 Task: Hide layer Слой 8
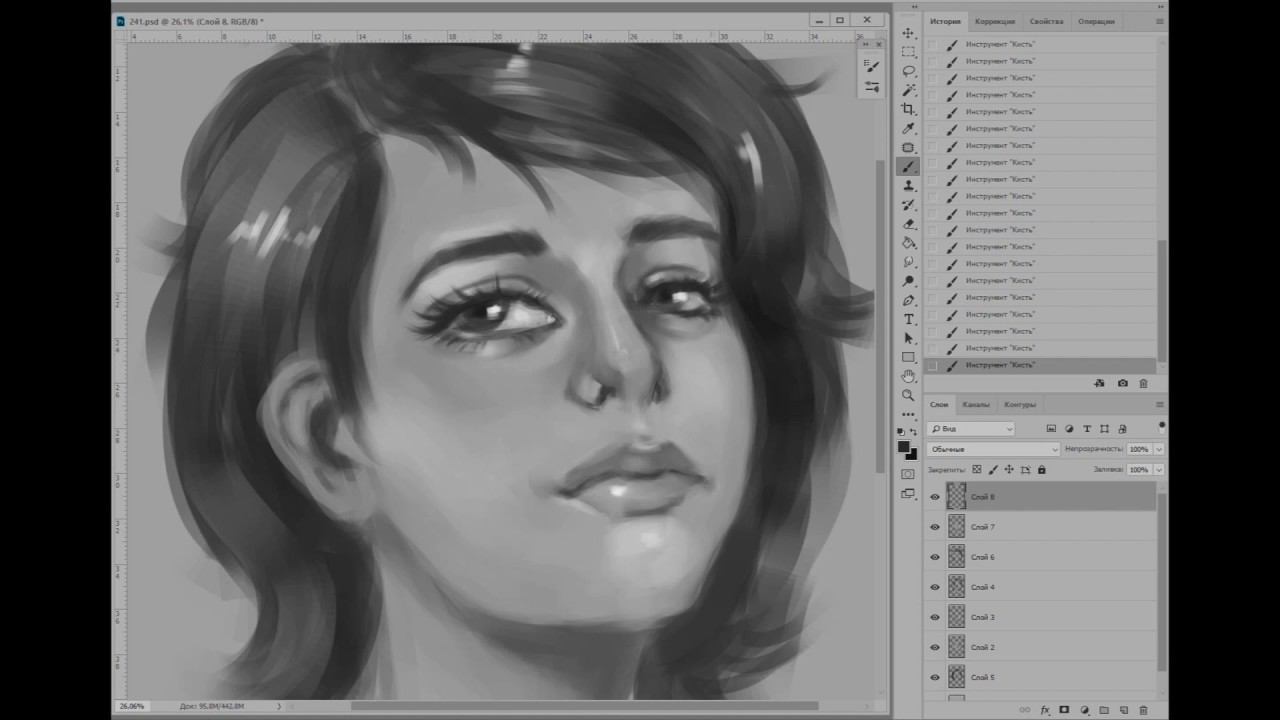click(x=935, y=497)
